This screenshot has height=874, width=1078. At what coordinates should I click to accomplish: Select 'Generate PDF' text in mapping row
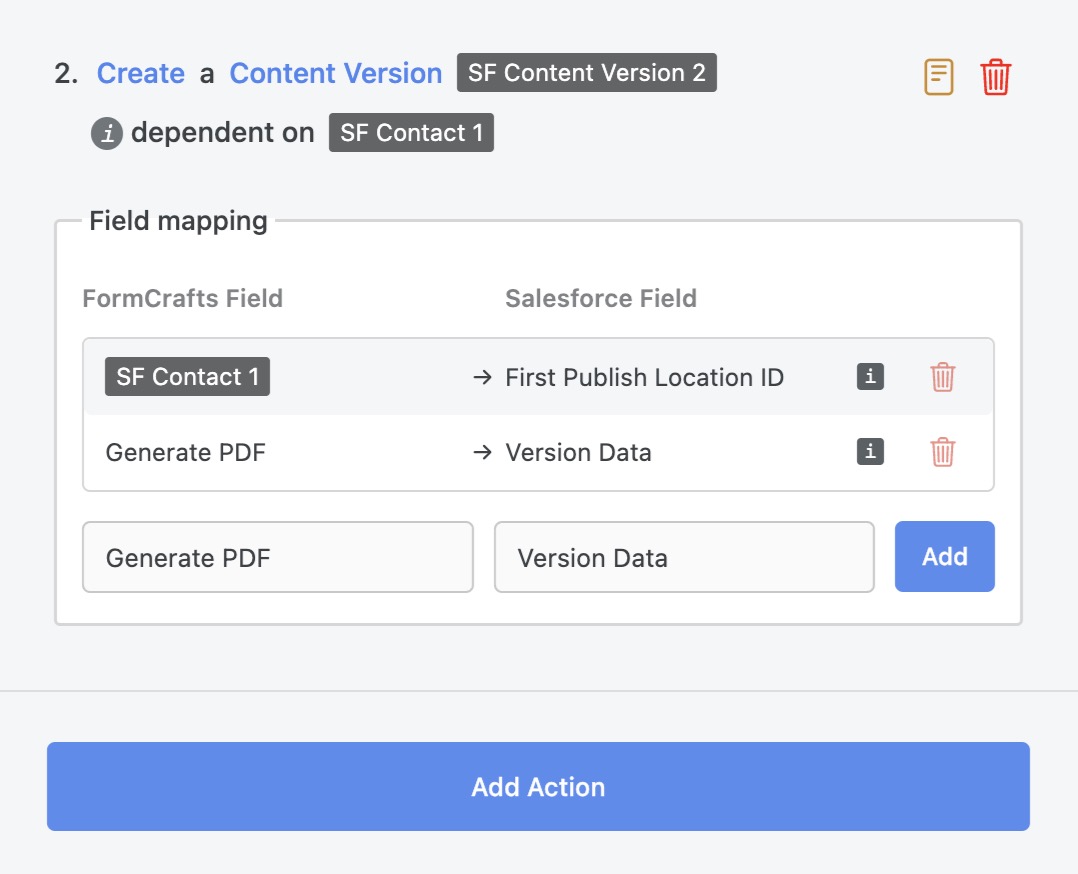[x=186, y=452]
